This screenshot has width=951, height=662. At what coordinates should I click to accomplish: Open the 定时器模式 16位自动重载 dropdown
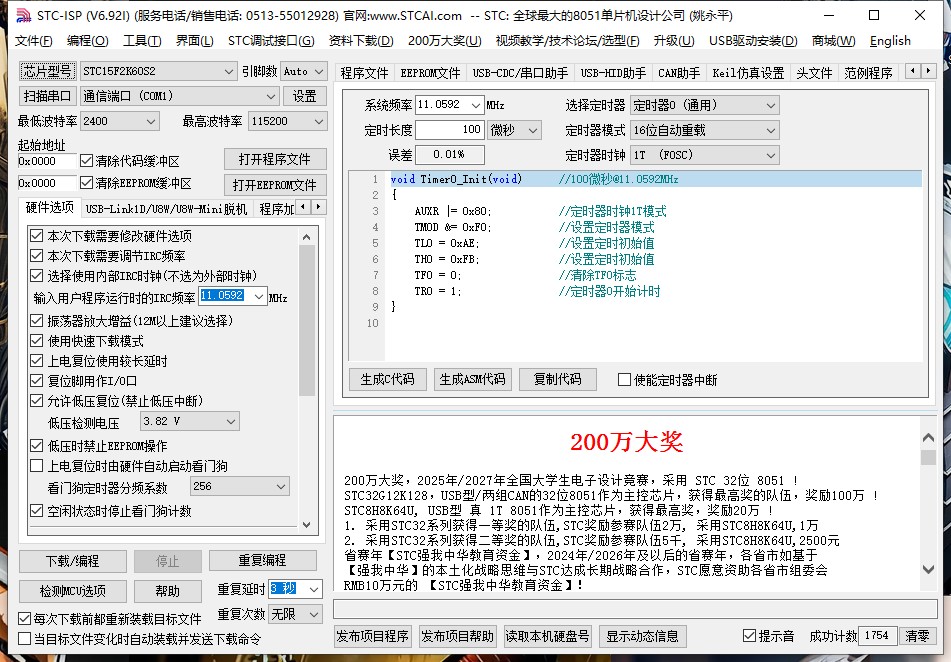(704, 130)
